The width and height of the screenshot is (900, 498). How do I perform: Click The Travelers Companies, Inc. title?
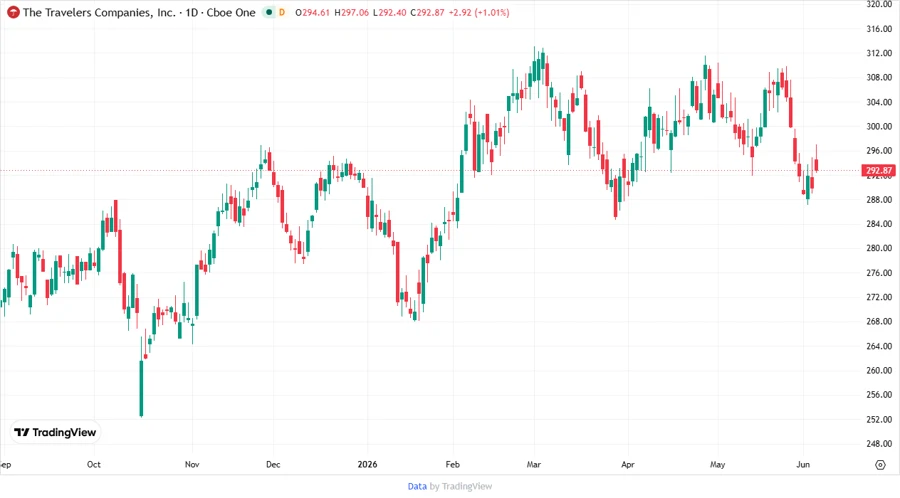coord(99,12)
